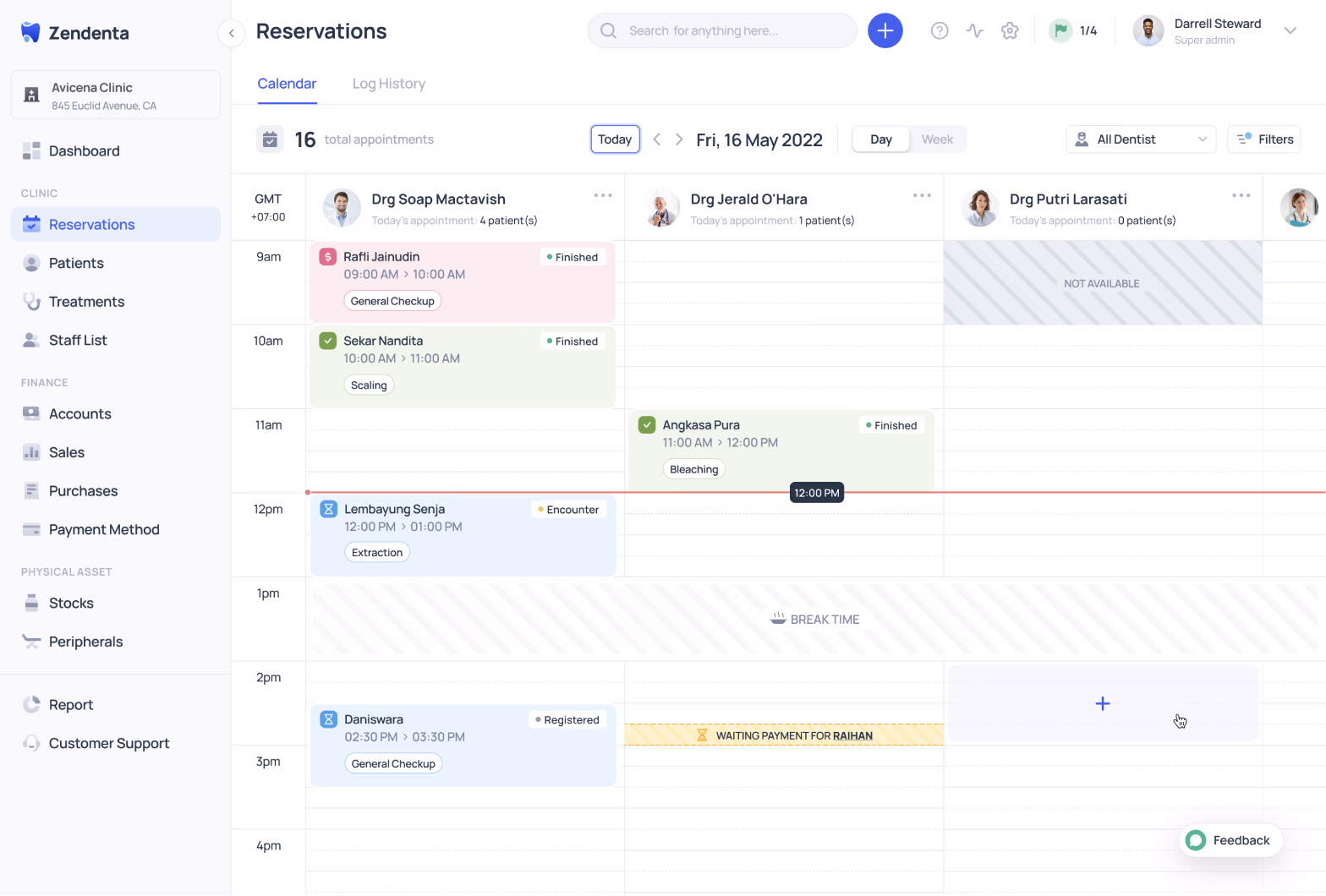Expand Darrell Steward profile menu
The height and width of the screenshot is (896, 1326).
coord(1290,31)
